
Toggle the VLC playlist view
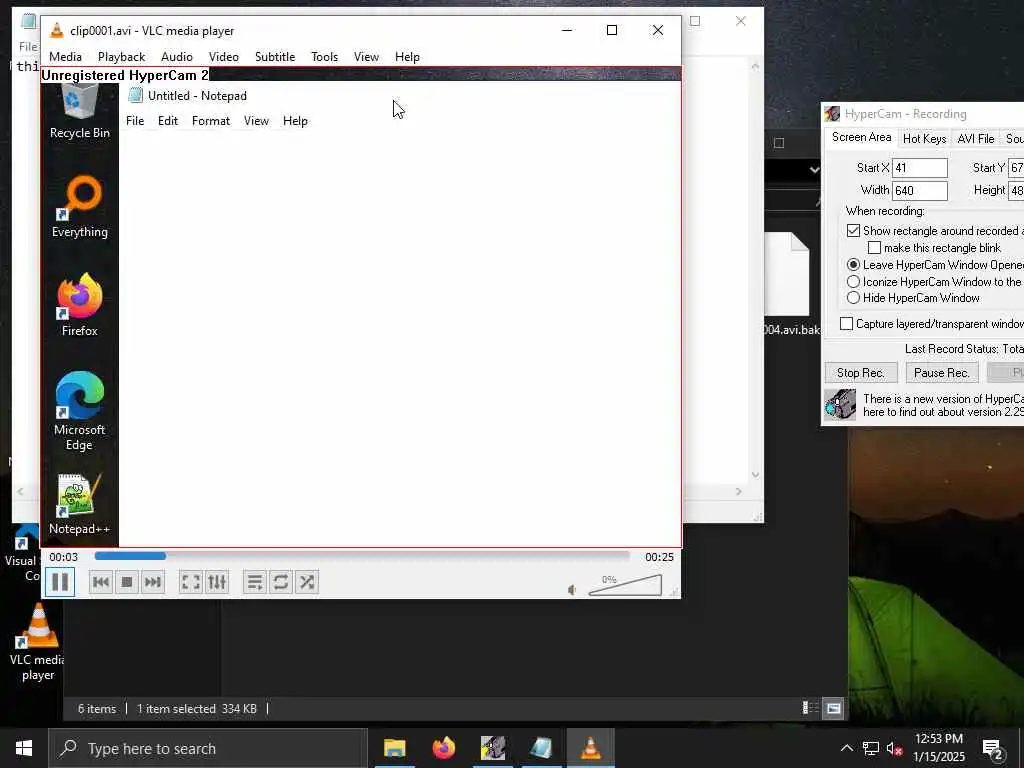[255, 582]
